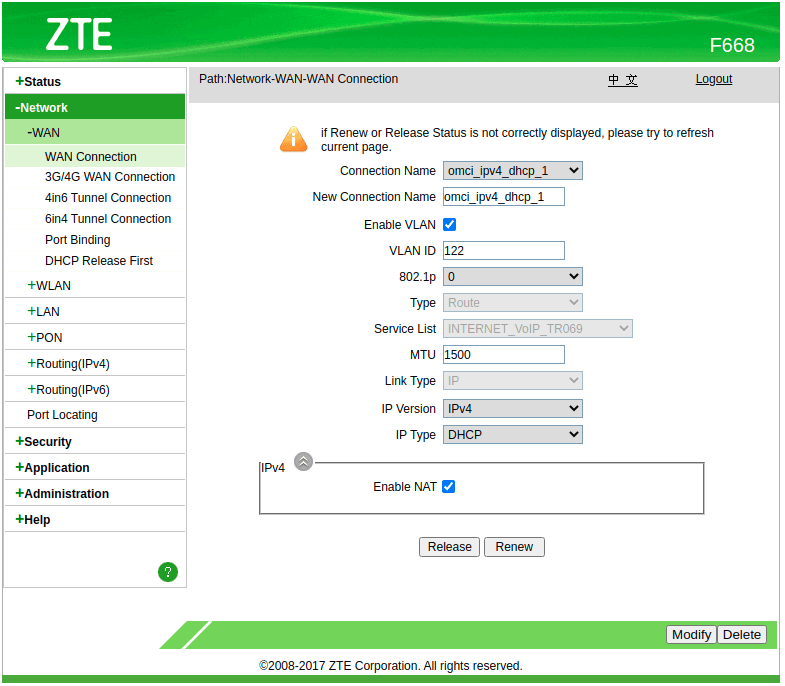Viewport: 785px width, 686px height.
Task: Open DHCP Release First page
Action: point(99,261)
